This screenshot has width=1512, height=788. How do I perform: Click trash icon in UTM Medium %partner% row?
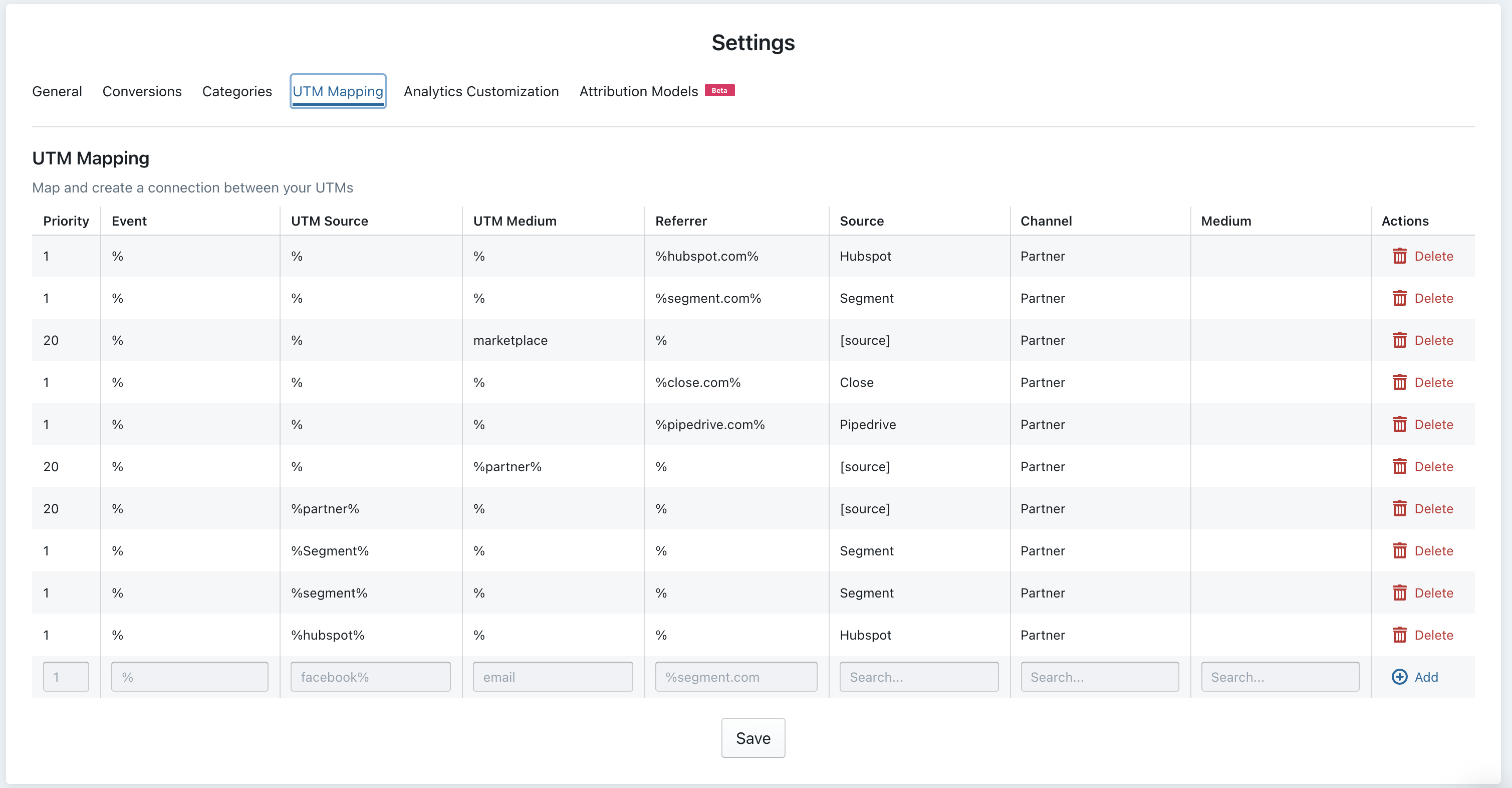[1399, 467]
